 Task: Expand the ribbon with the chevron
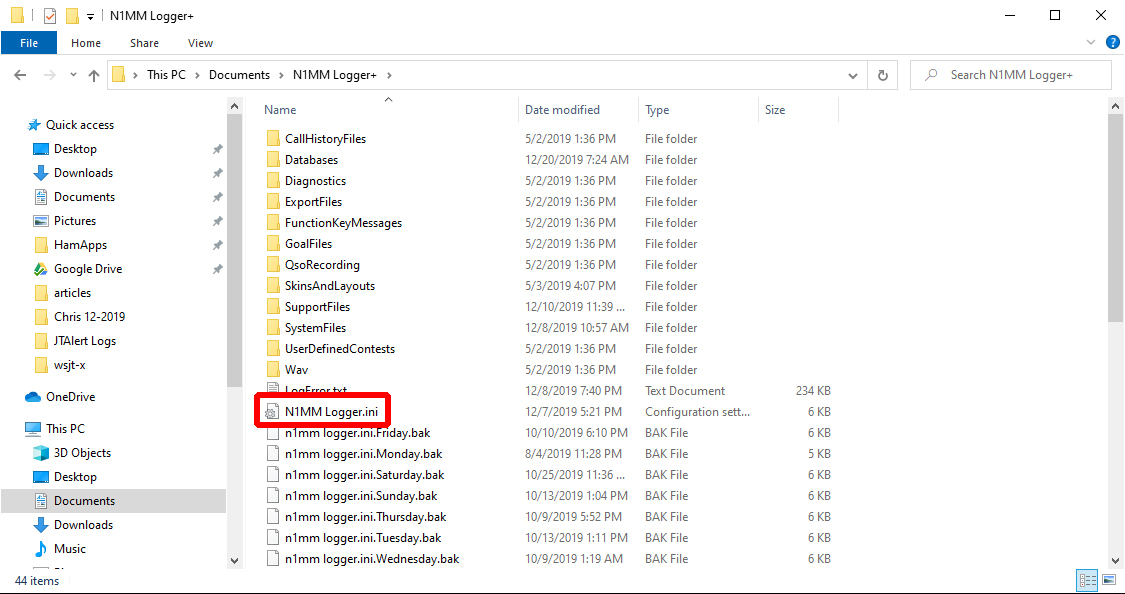point(1092,43)
